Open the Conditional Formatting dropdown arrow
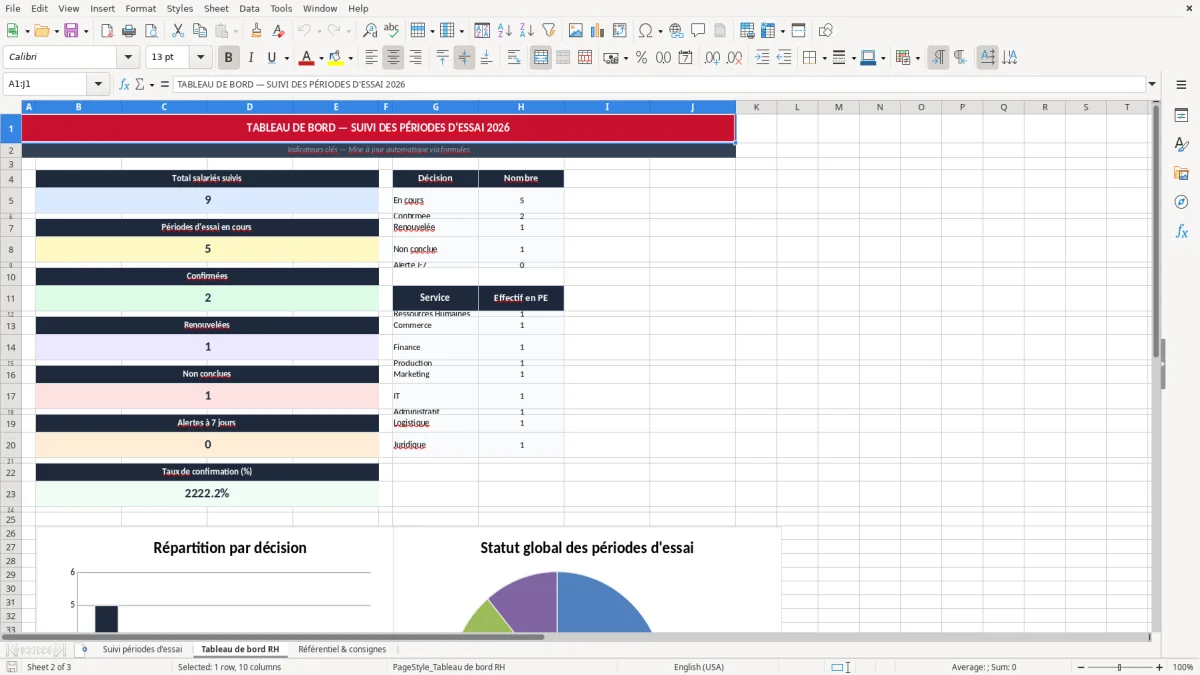This screenshot has width=1200, height=675. point(917,58)
